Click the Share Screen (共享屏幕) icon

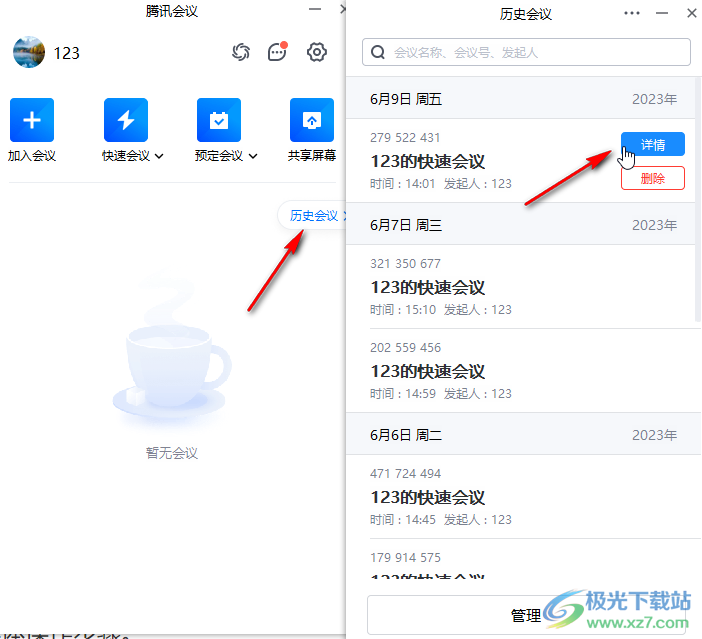coord(312,120)
